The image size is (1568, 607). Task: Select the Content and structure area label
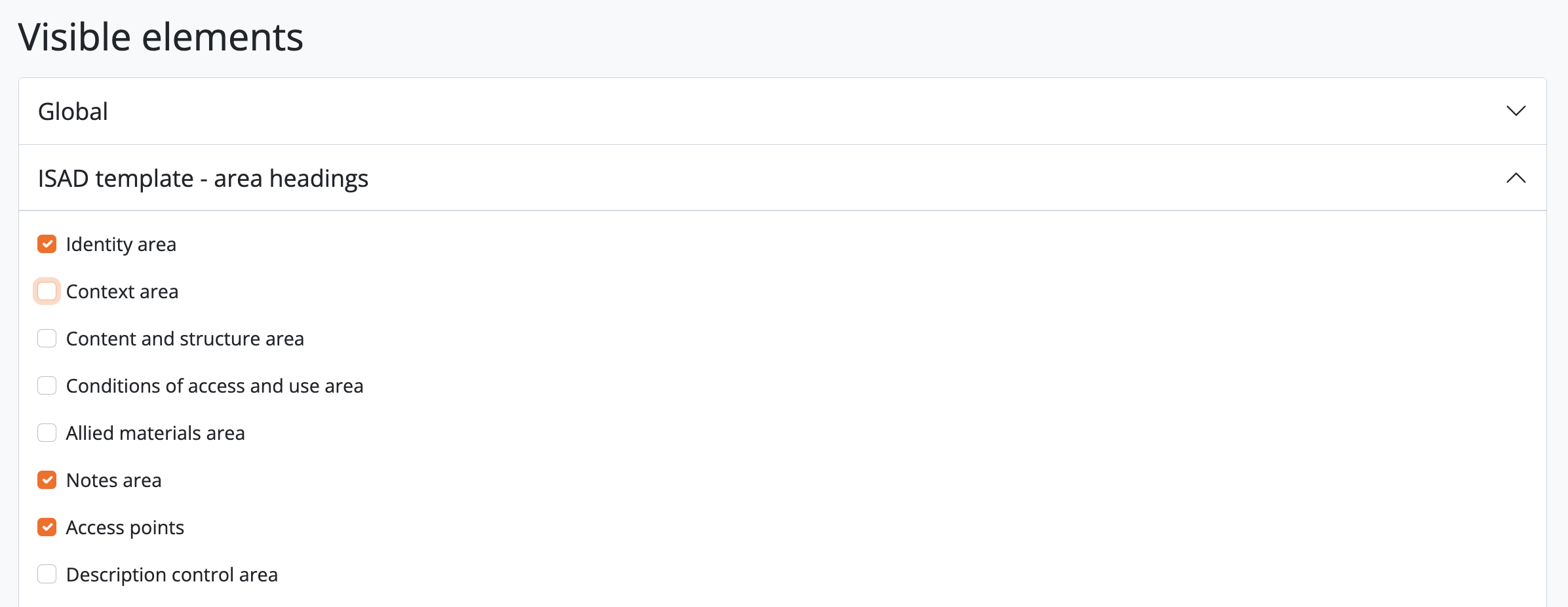coord(185,339)
